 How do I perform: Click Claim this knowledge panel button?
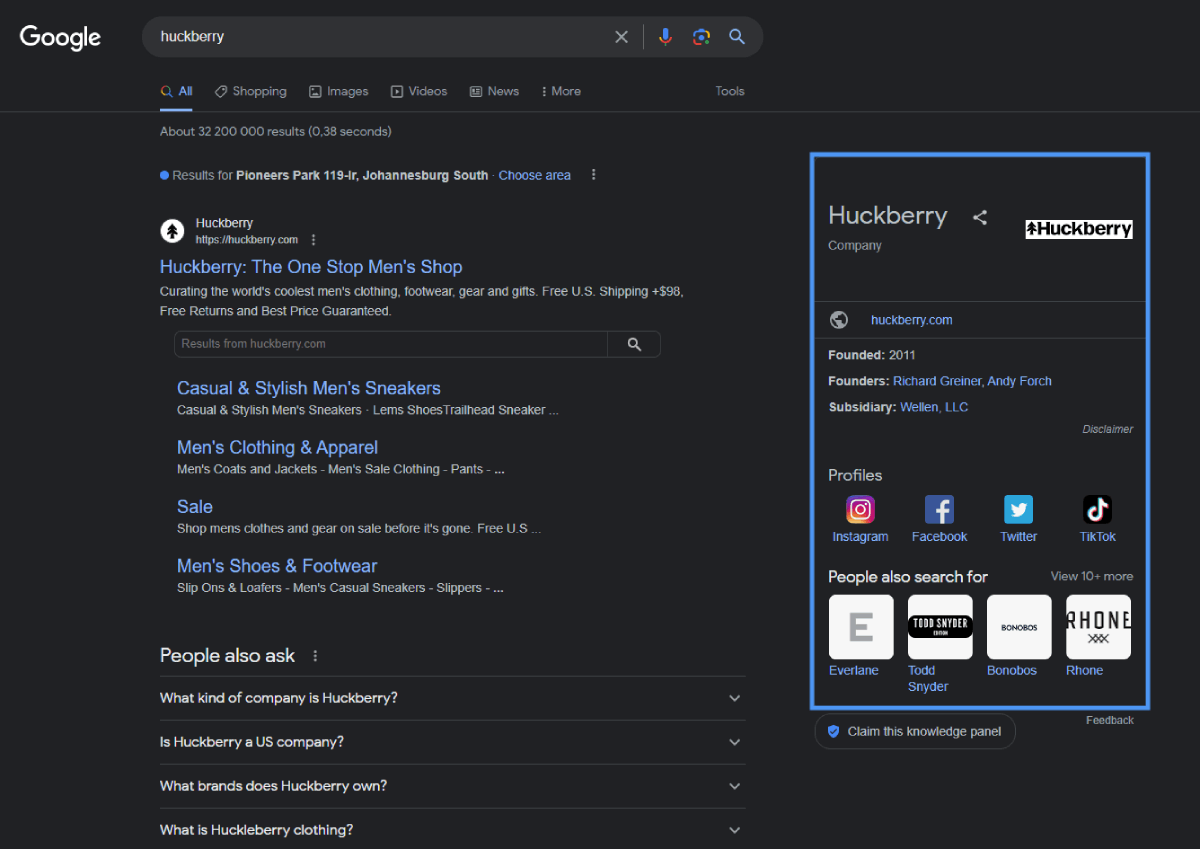914,731
